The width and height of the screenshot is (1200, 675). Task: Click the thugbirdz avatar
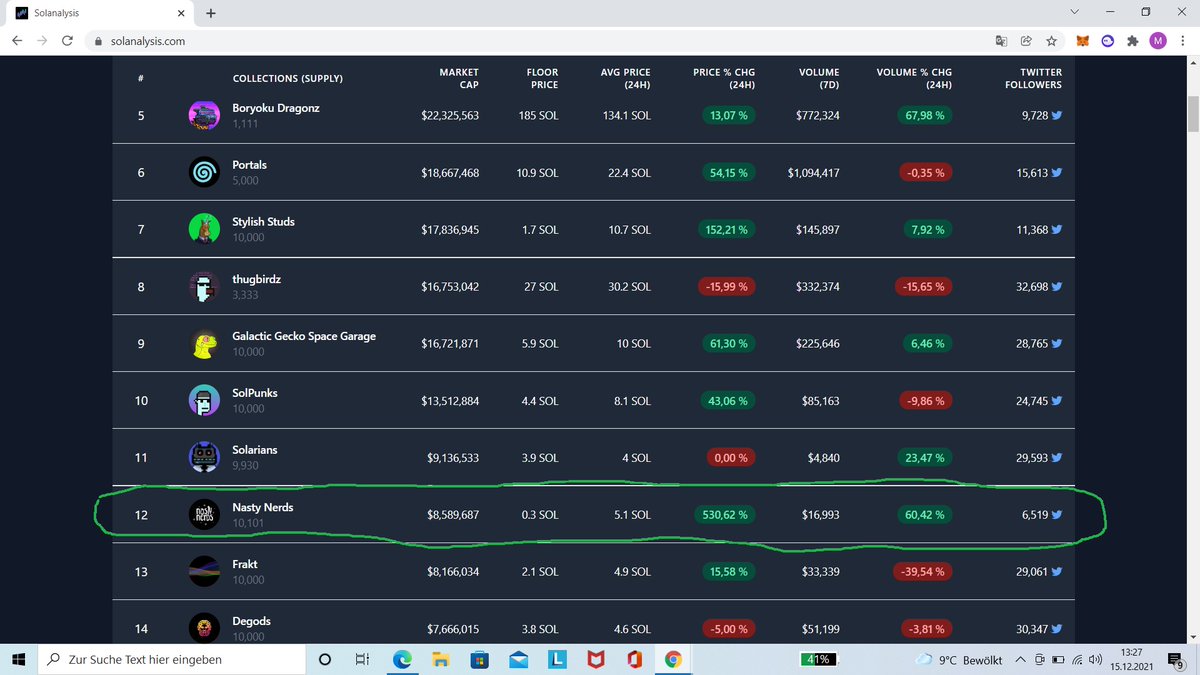pos(204,287)
